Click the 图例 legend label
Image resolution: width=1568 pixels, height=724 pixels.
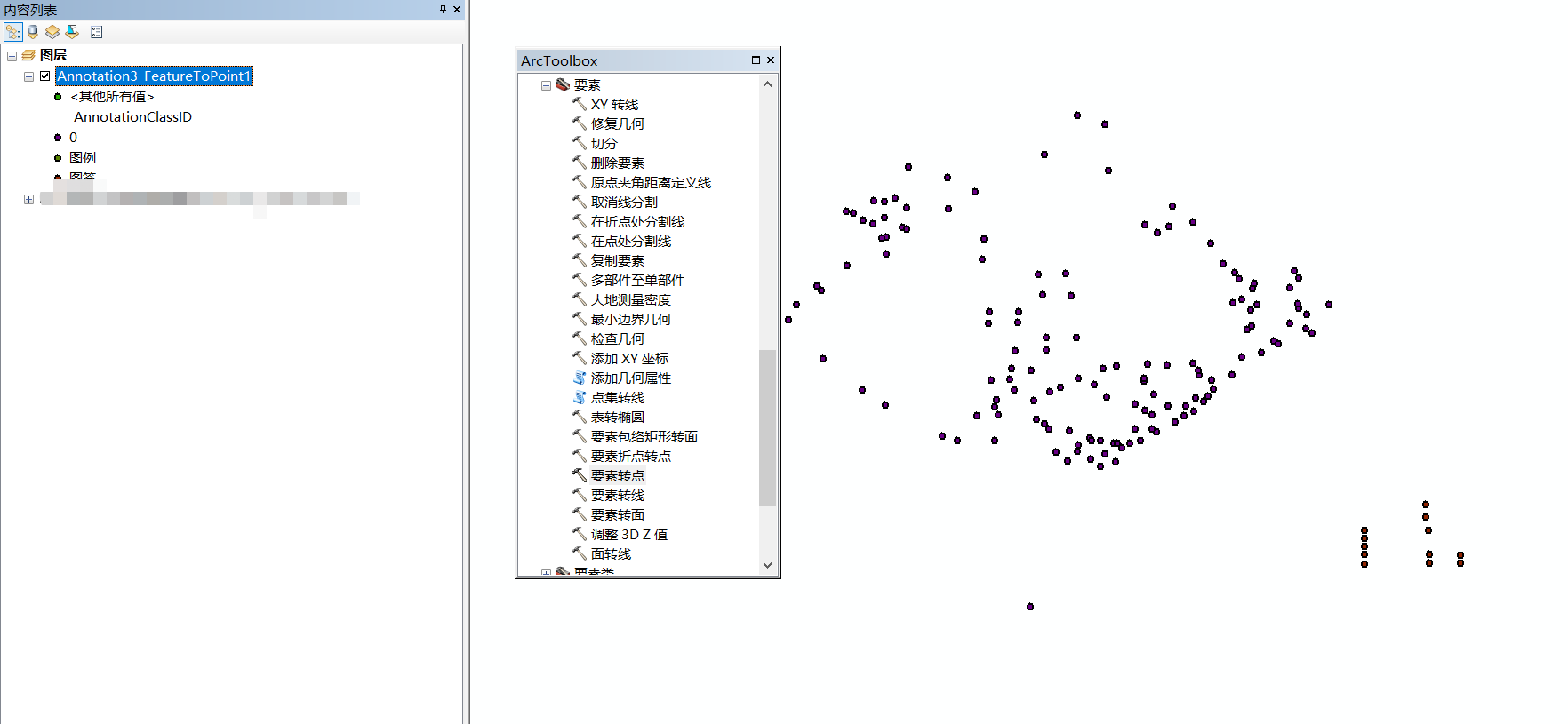83,158
